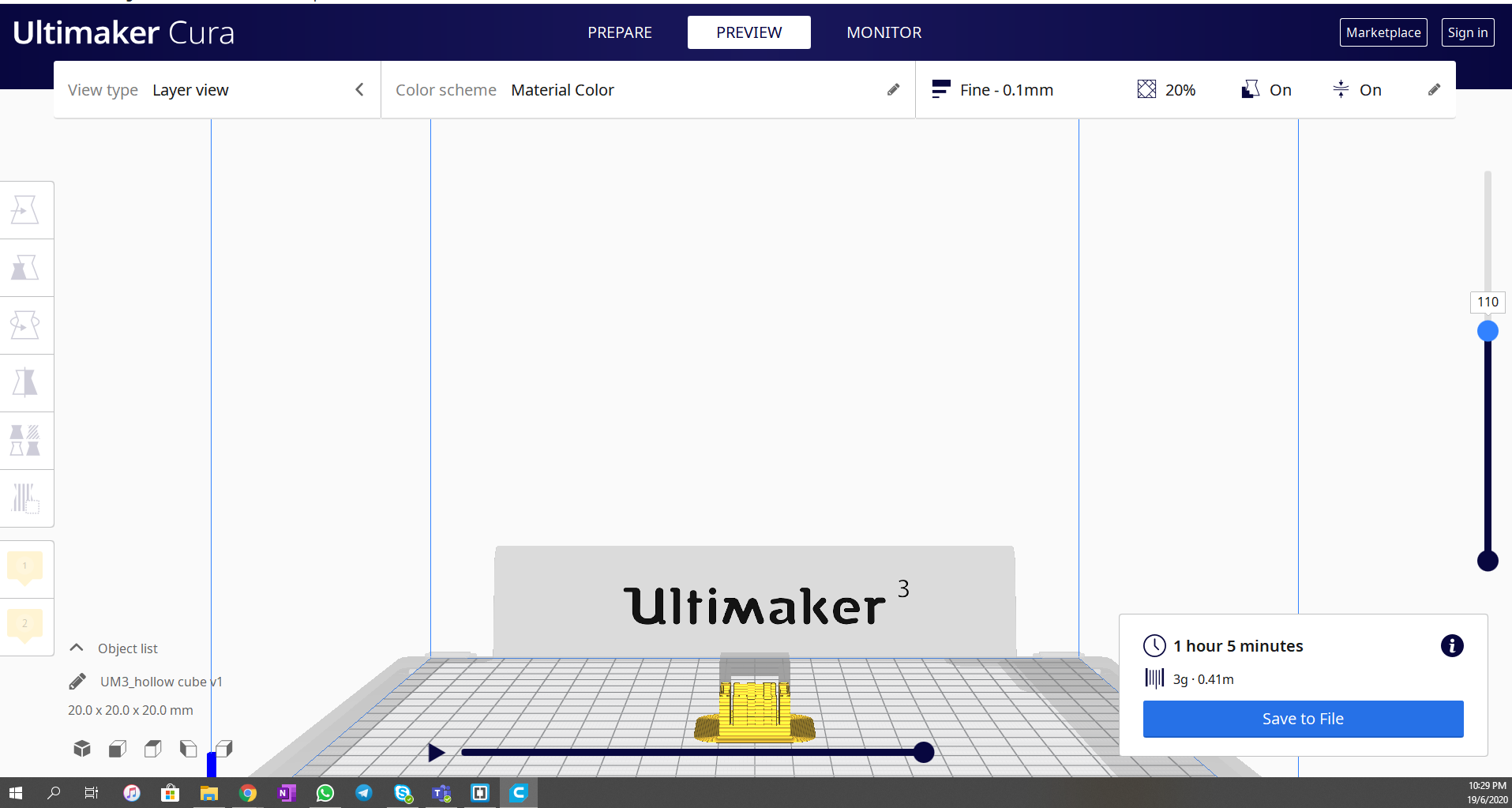The image size is (1512, 808).
Task: Open WhatsApp from taskbar
Action: [x=325, y=793]
